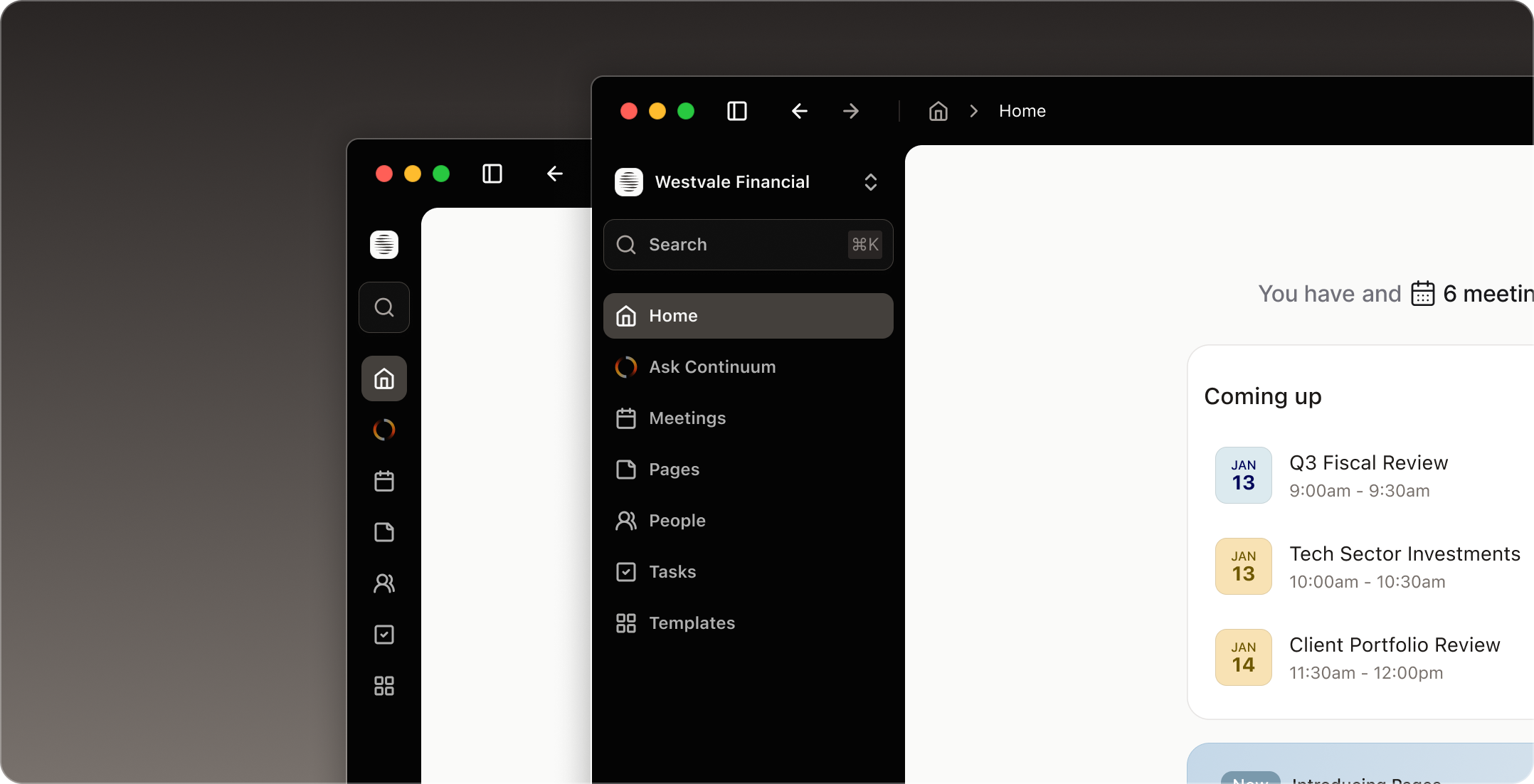Click the JAN 14 date badge
1534x784 pixels.
click(1244, 657)
